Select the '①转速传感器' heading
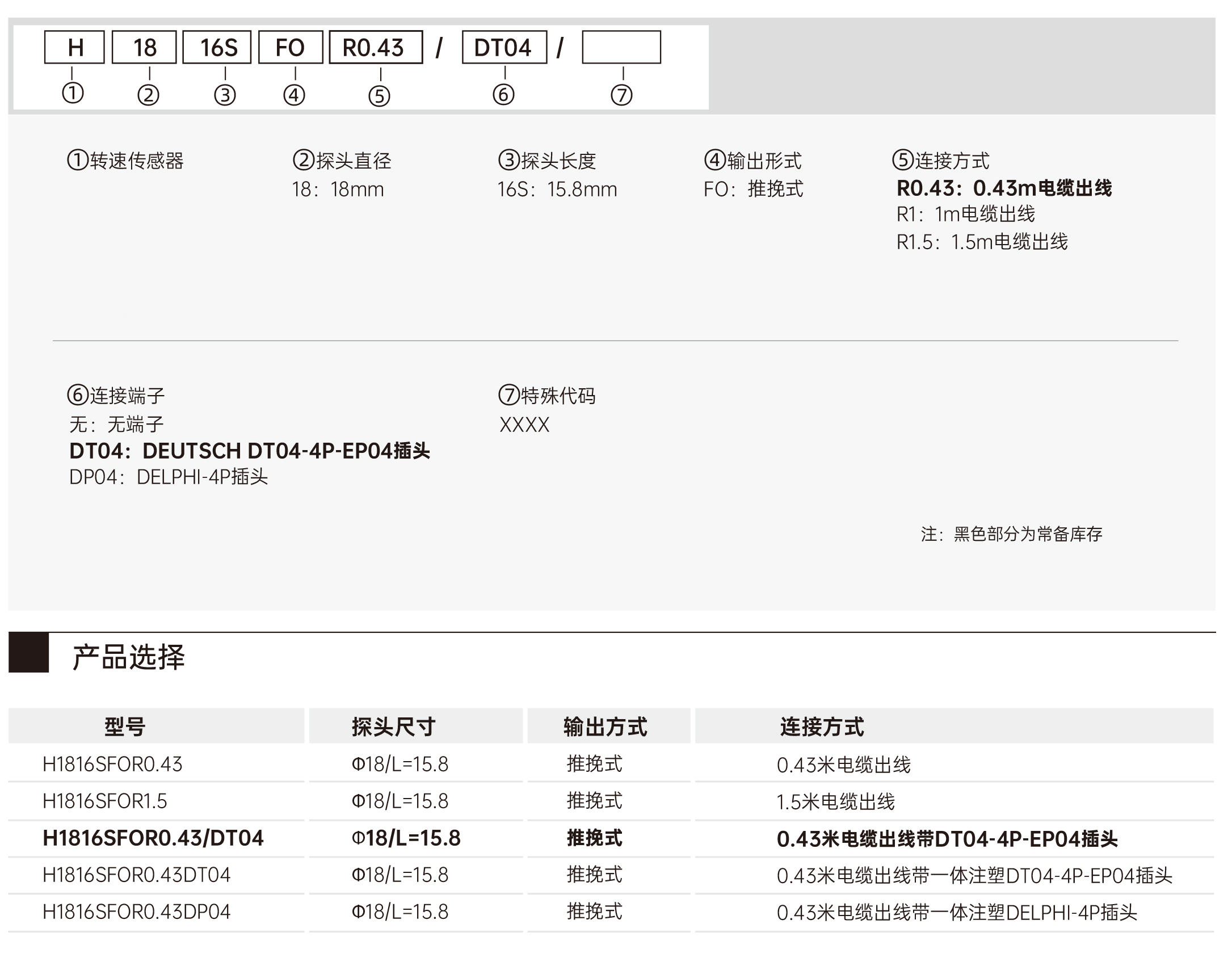Screen dimensions: 1232x966 coord(125,161)
